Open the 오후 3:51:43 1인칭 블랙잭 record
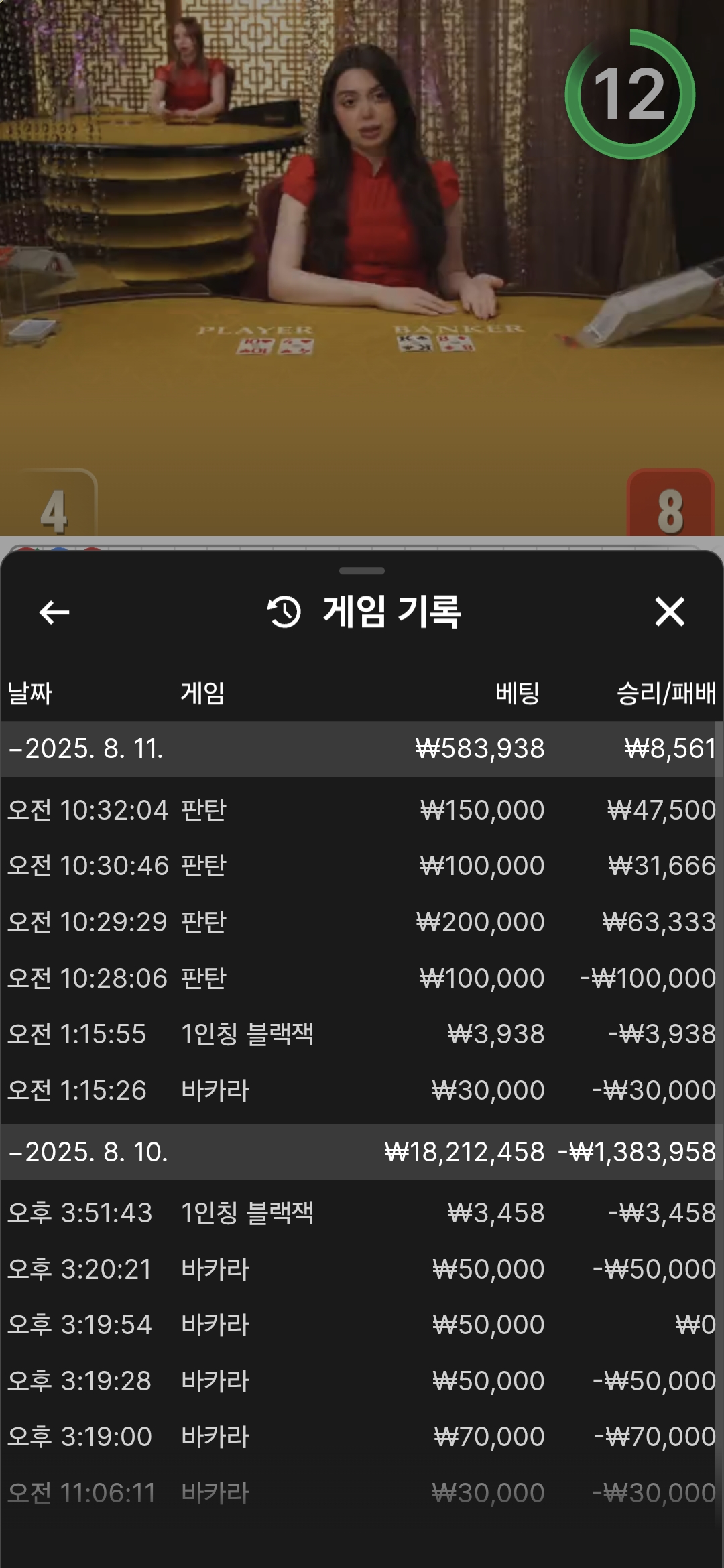The width and height of the screenshot is (724, 1568). point(362,1213)
